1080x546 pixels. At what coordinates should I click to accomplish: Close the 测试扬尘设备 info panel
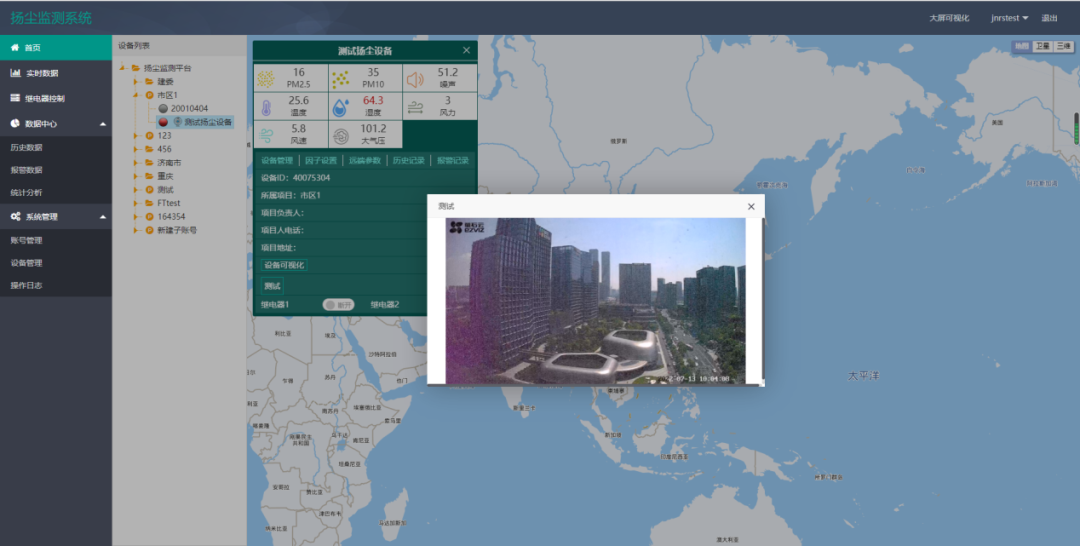tap(466, 50)
